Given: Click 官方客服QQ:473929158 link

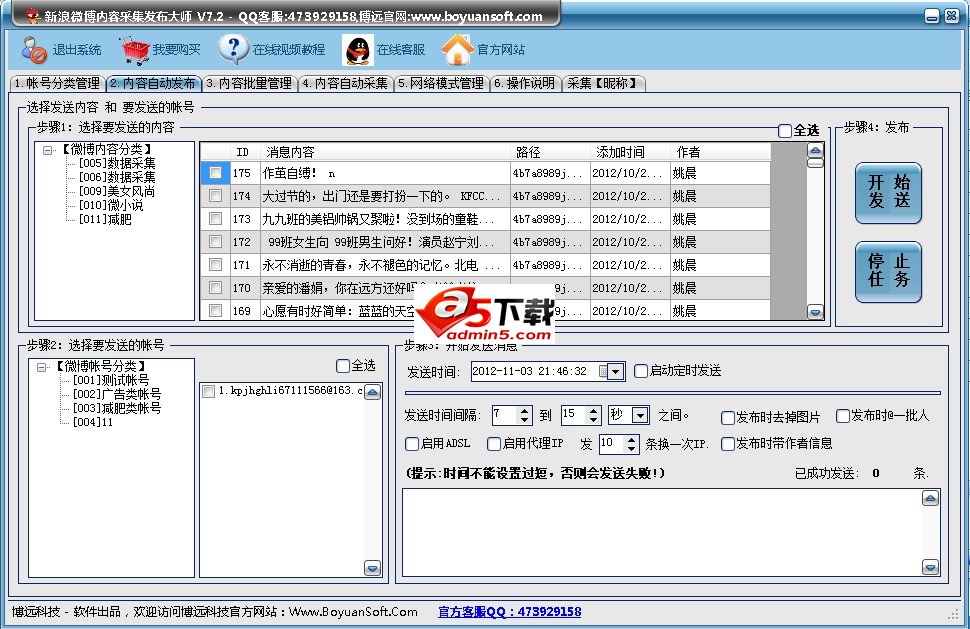Looking at the screenshot, I should (510, 612).
